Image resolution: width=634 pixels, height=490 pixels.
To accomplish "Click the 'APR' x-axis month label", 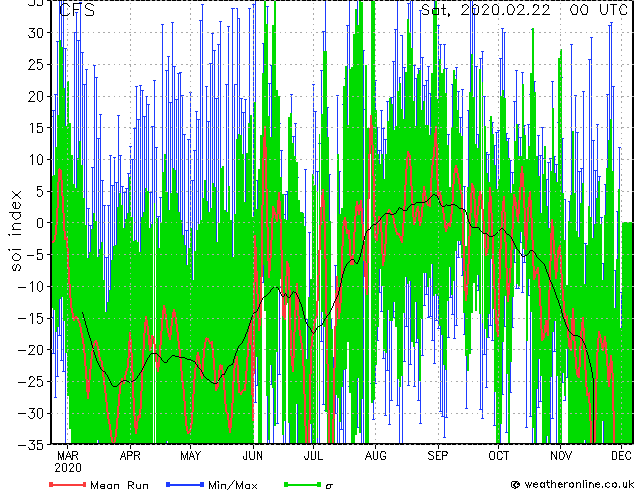I will [130, 456].
